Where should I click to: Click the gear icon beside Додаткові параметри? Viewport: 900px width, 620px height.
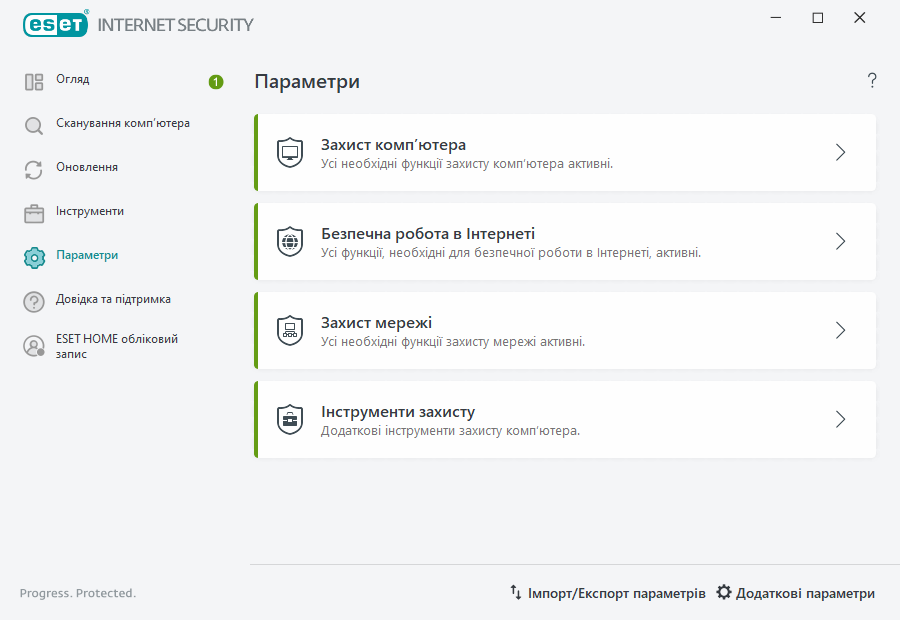click(723, 592)
